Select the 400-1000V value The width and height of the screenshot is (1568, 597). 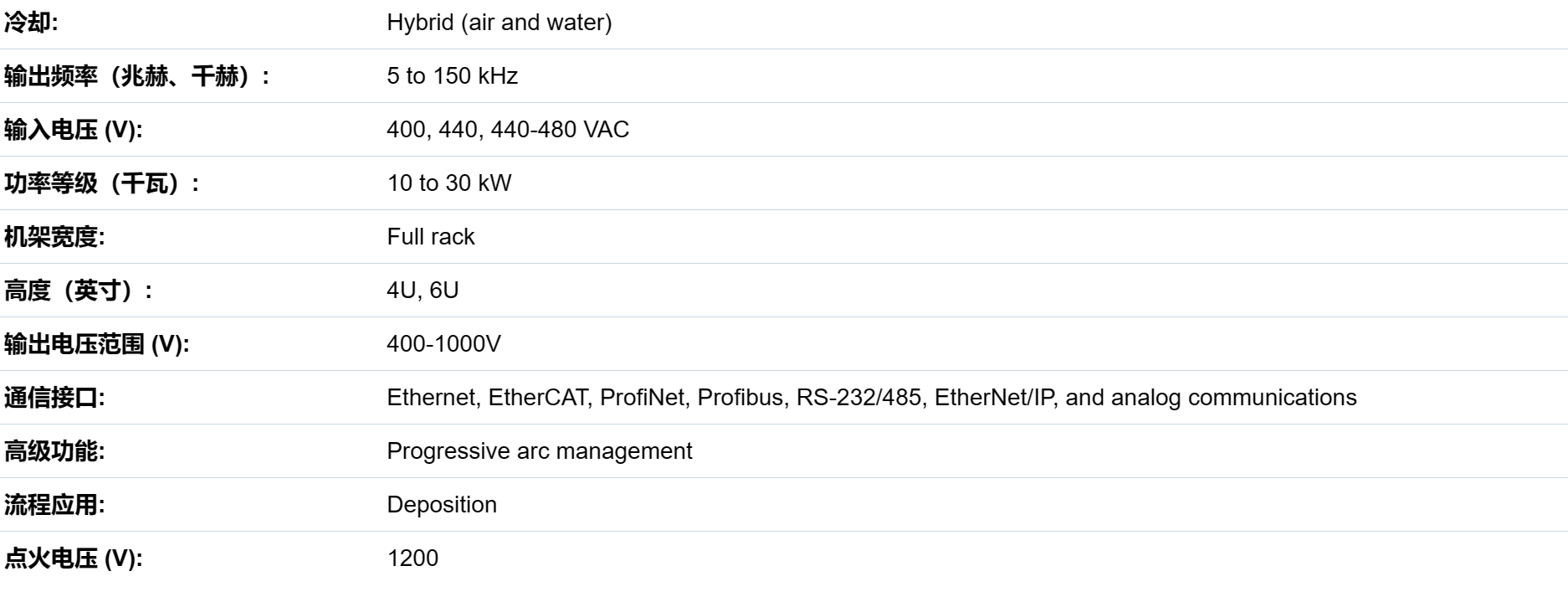point(443,344)
